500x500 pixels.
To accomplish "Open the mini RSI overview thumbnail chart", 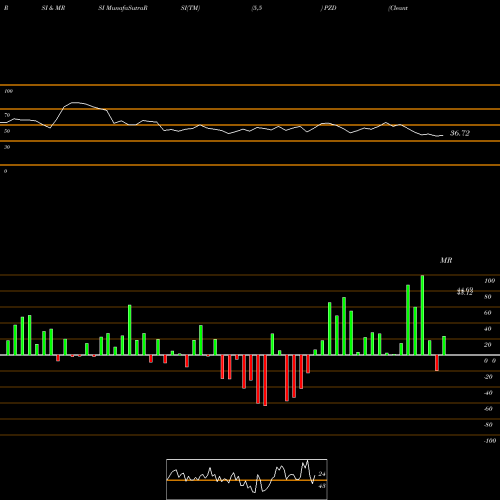I will pyautogui.click(x=247, y=479).
